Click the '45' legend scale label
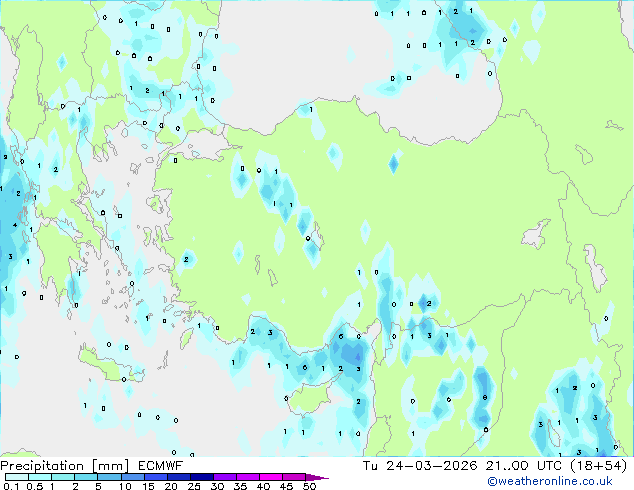 (x=286, y=486)
